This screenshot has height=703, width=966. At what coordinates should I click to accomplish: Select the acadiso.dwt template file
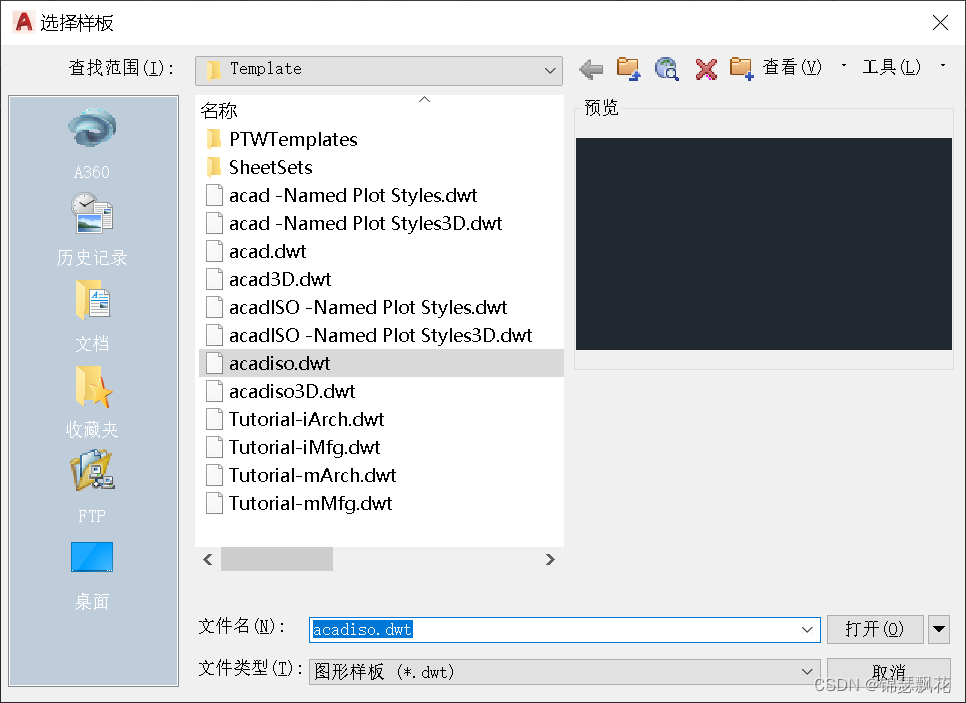point(381,363)
